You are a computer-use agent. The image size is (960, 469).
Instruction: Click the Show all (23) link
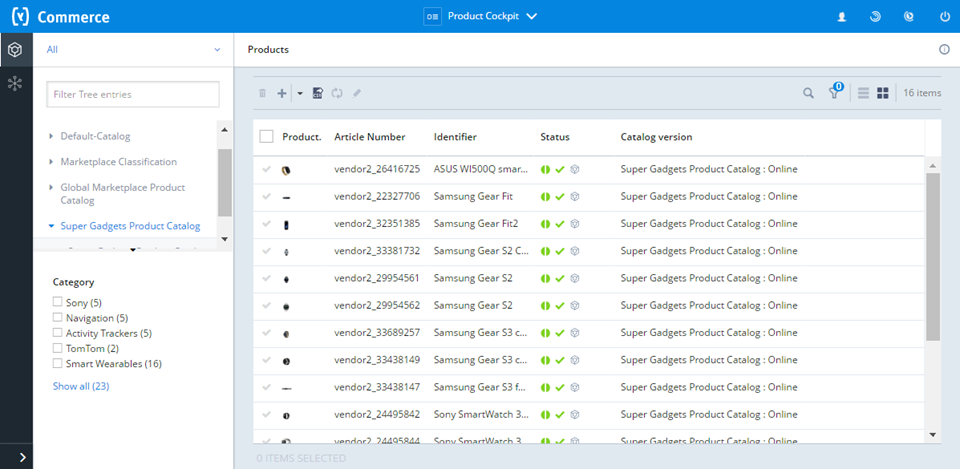point(81,386)
